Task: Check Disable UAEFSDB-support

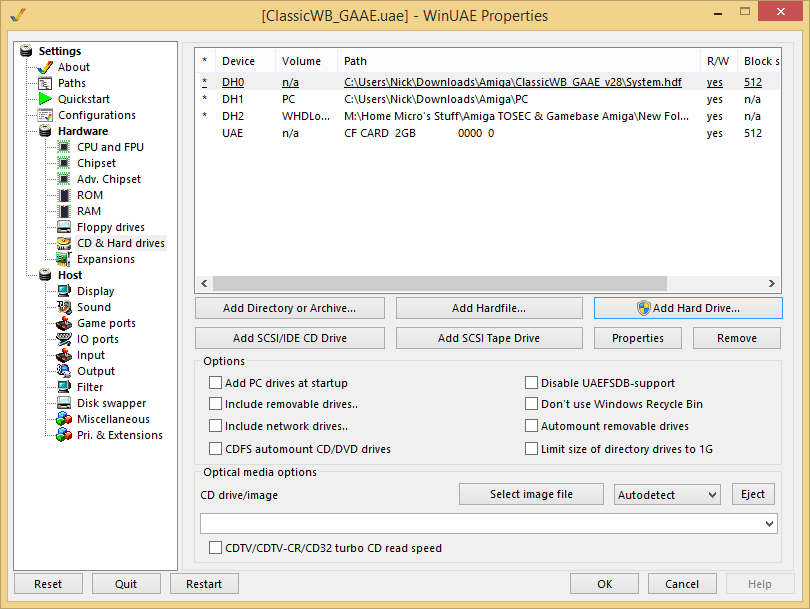Action: click(x=532, y=383)
